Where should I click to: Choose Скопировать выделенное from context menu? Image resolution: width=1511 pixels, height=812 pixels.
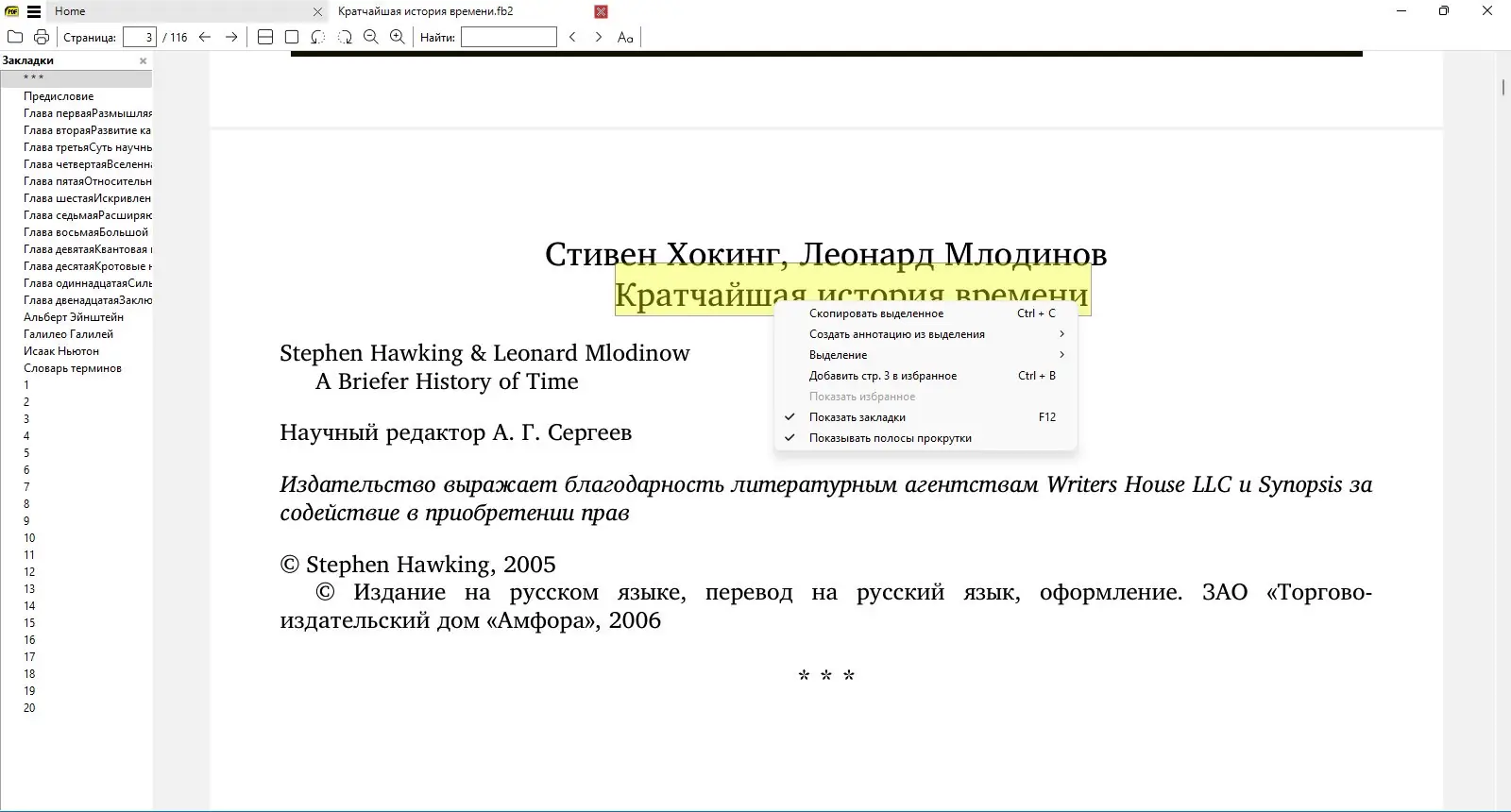pyautogui.click(x=925, y=313)
